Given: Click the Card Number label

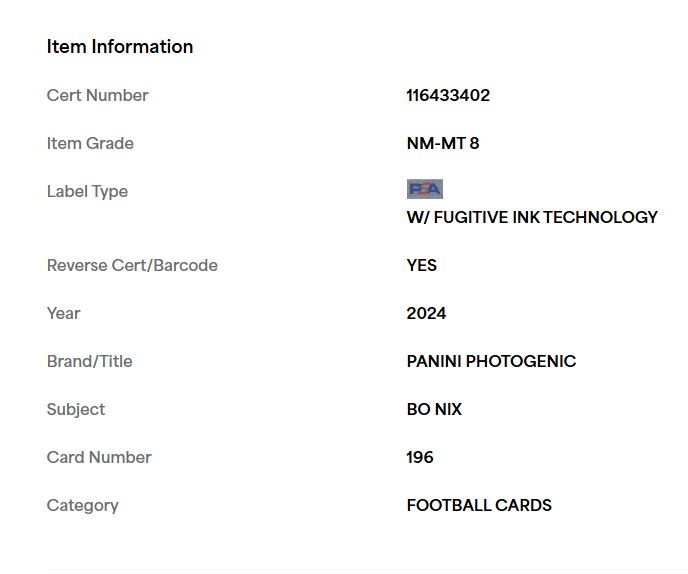Looking at the screenshot, I should (x=99, y=457).
